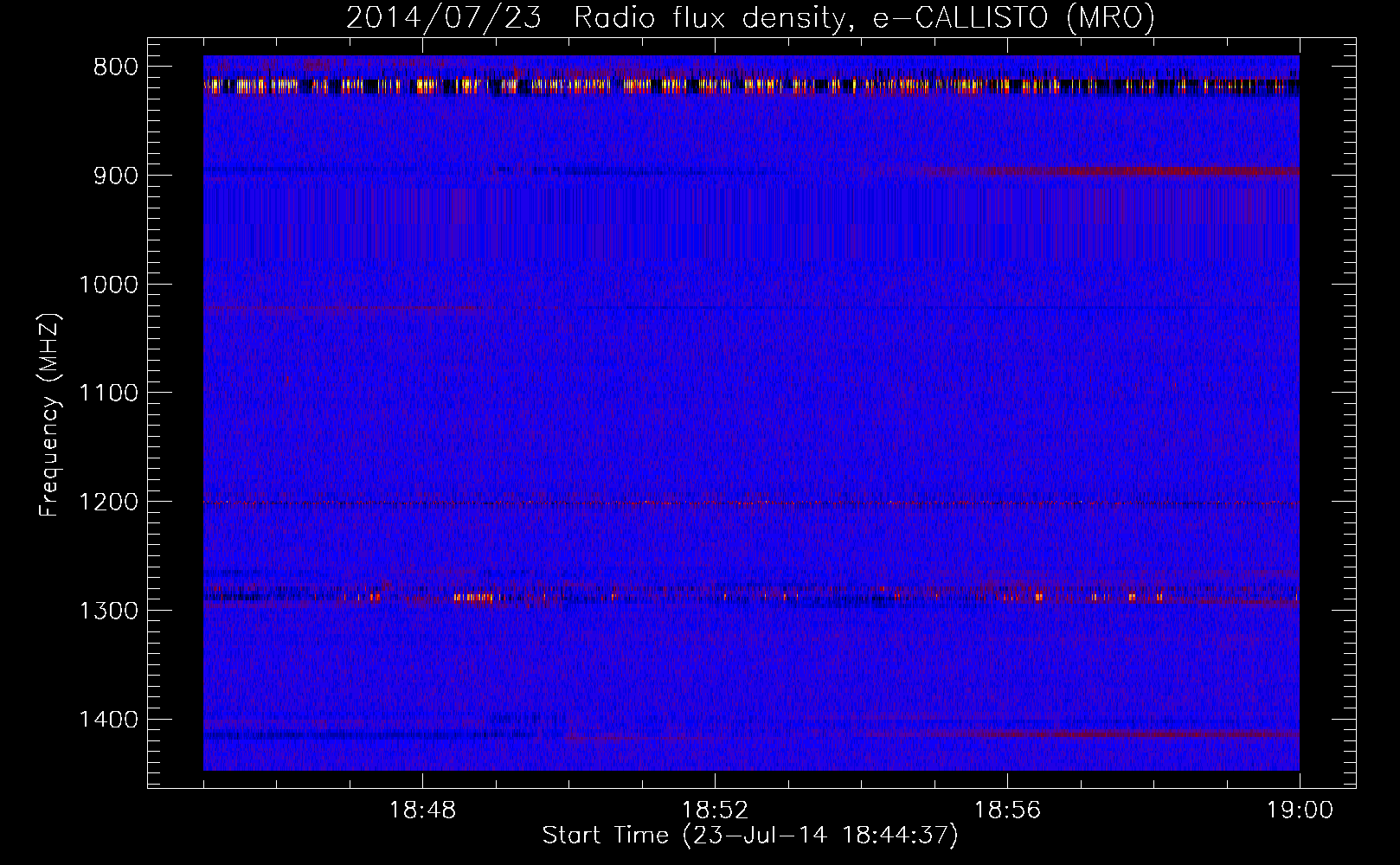Click the 18:48 time tick label
The height and width of the screenshot is (865, 1400).
coord(422,811)
